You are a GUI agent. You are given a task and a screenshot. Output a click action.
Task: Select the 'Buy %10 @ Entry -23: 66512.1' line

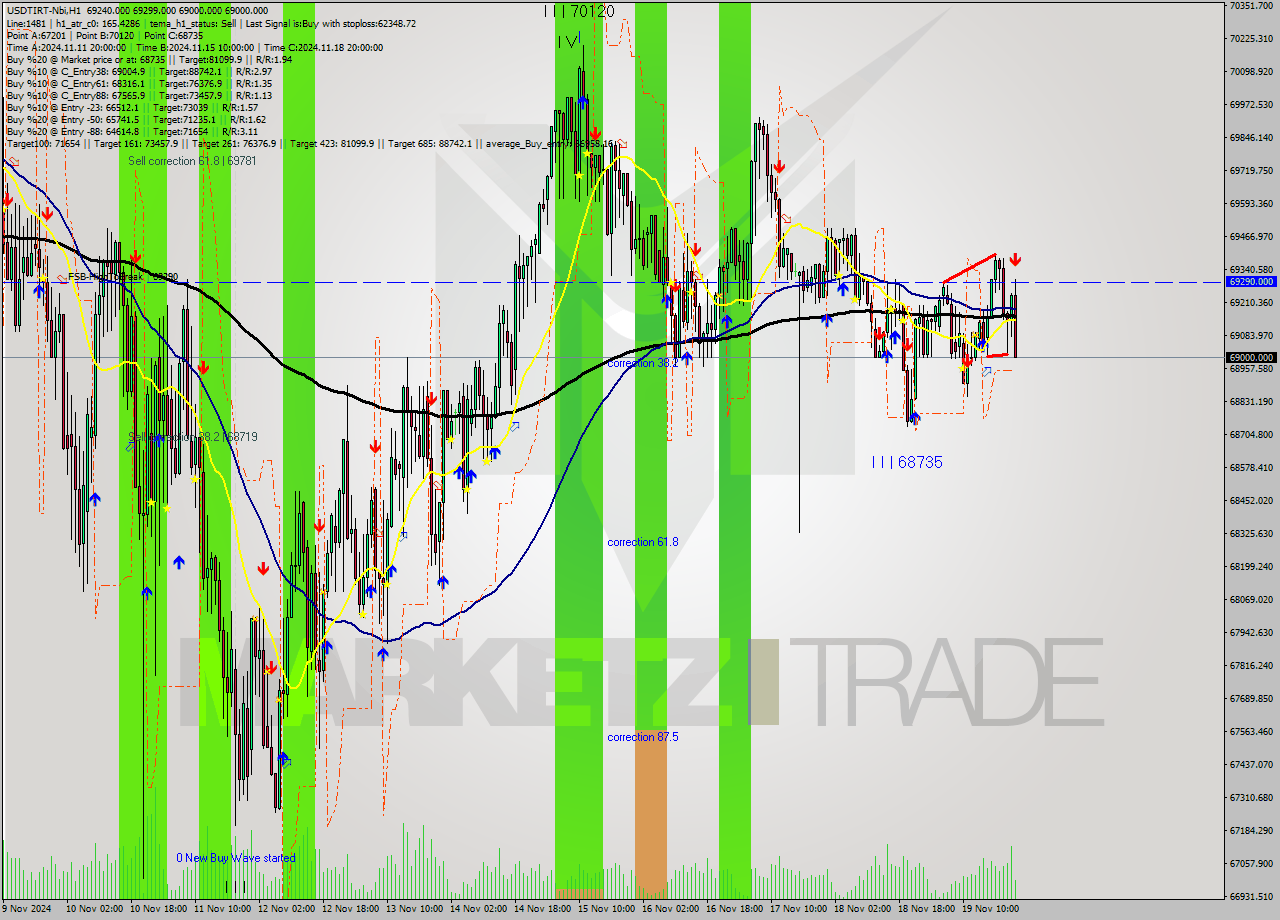click(132, 107)
